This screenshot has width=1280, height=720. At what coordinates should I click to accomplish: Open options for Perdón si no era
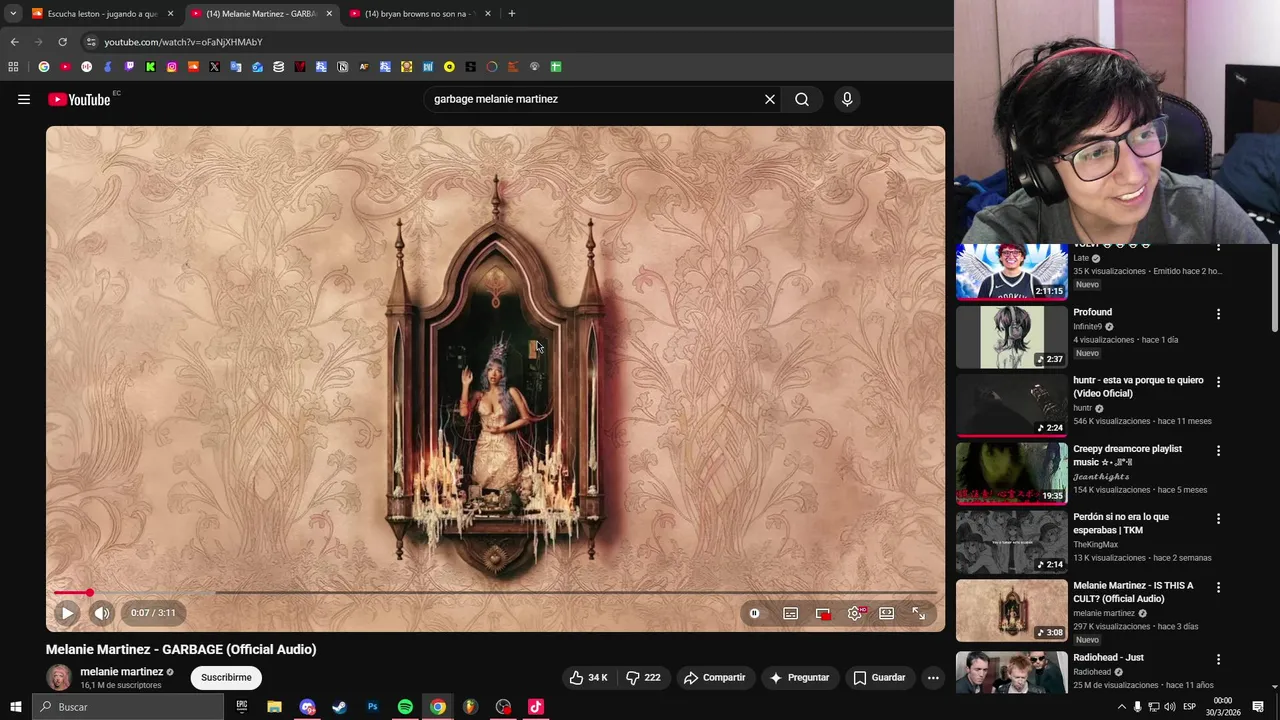point(1218,519)
